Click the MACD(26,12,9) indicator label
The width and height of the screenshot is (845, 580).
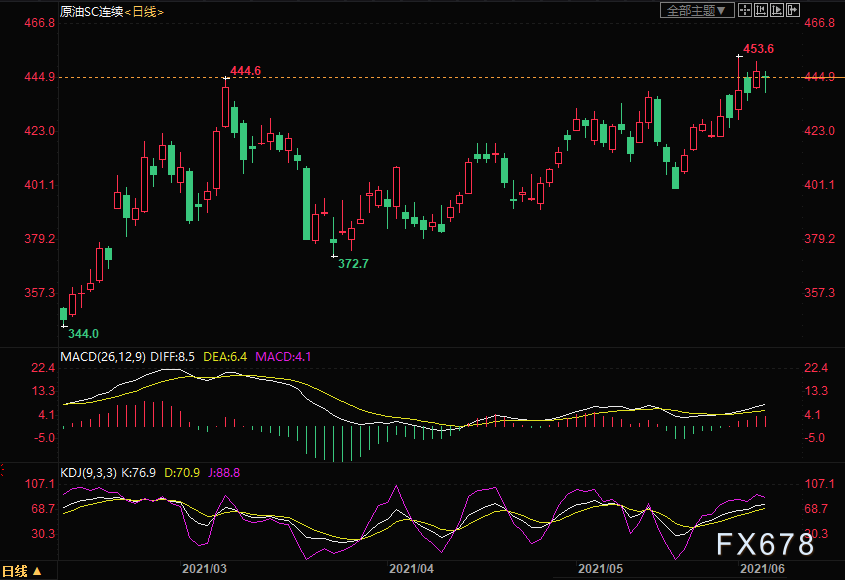pyautogui.click(x=101, y=356)
